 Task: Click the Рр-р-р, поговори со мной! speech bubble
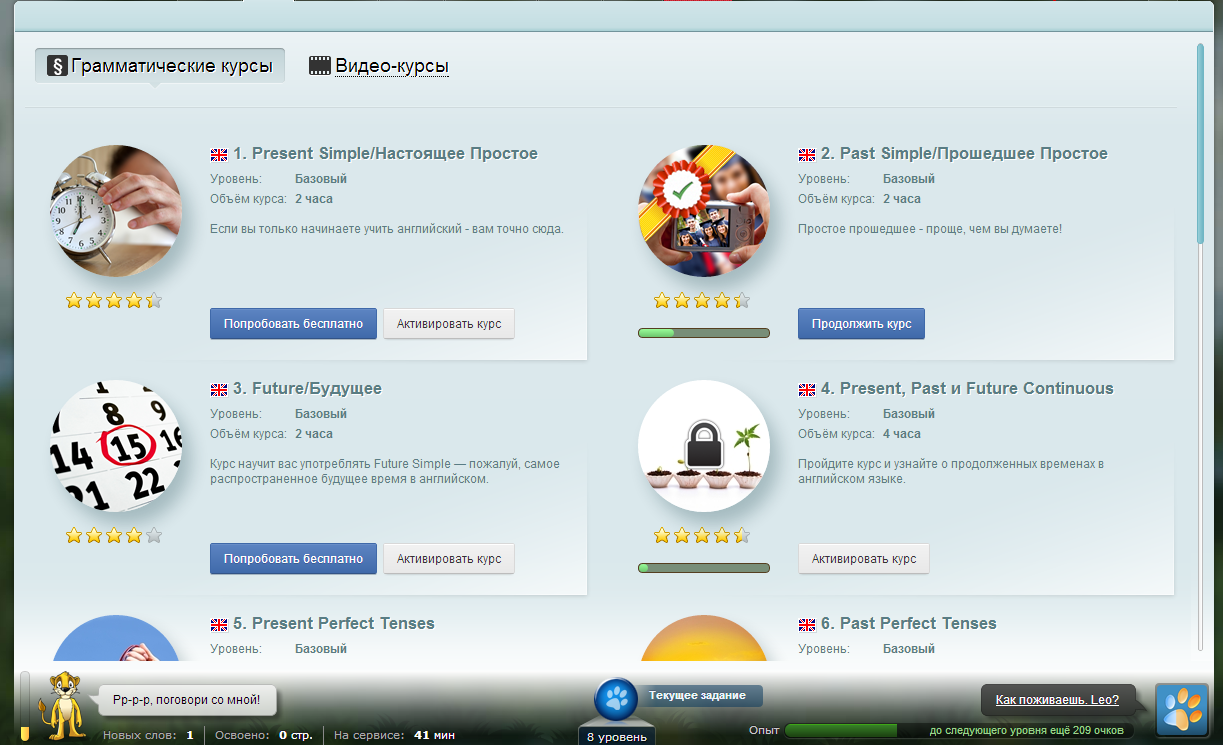(x=187, y=700)
